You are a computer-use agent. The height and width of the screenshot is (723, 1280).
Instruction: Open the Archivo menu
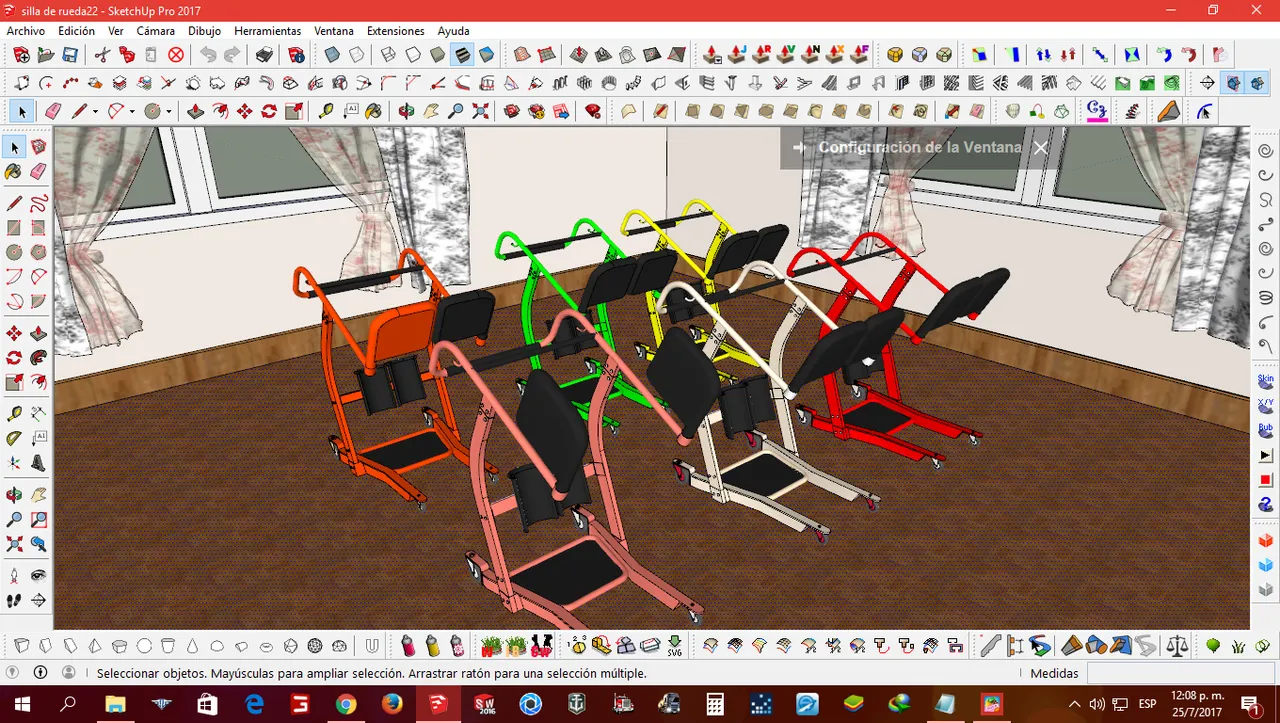[x=26, y=31]
